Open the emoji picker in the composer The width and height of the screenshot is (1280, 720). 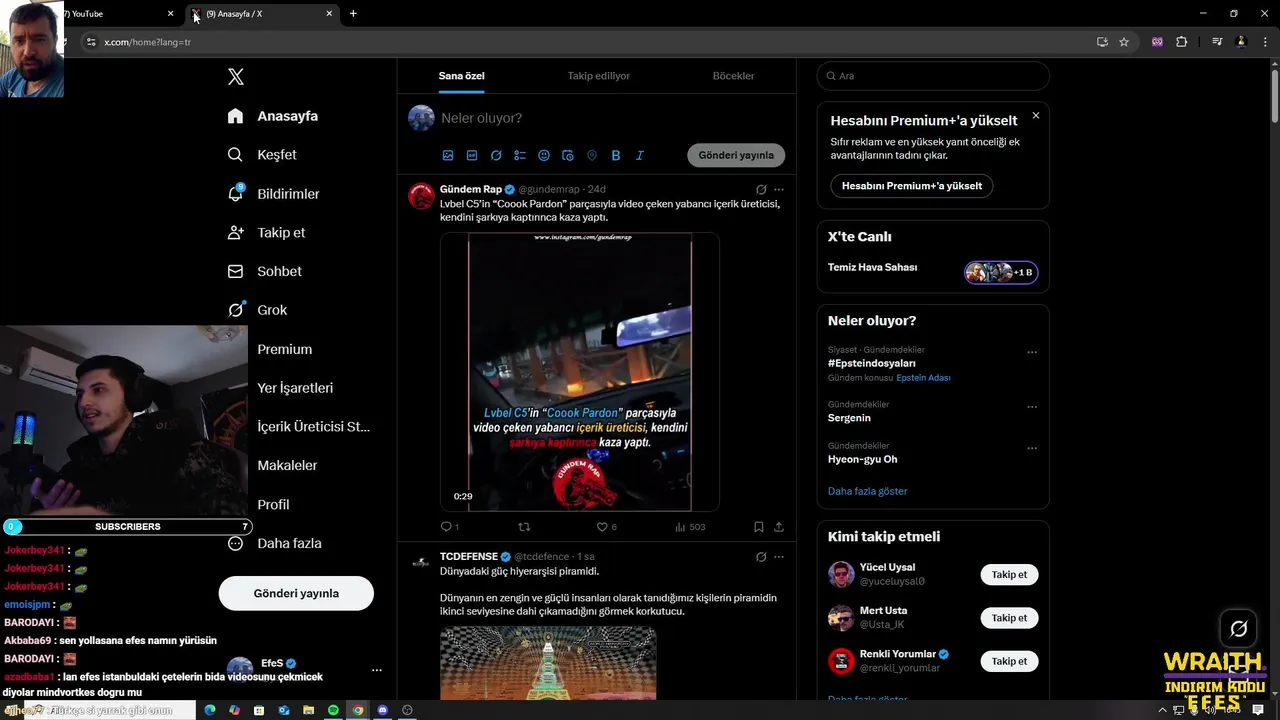point(544,155)
